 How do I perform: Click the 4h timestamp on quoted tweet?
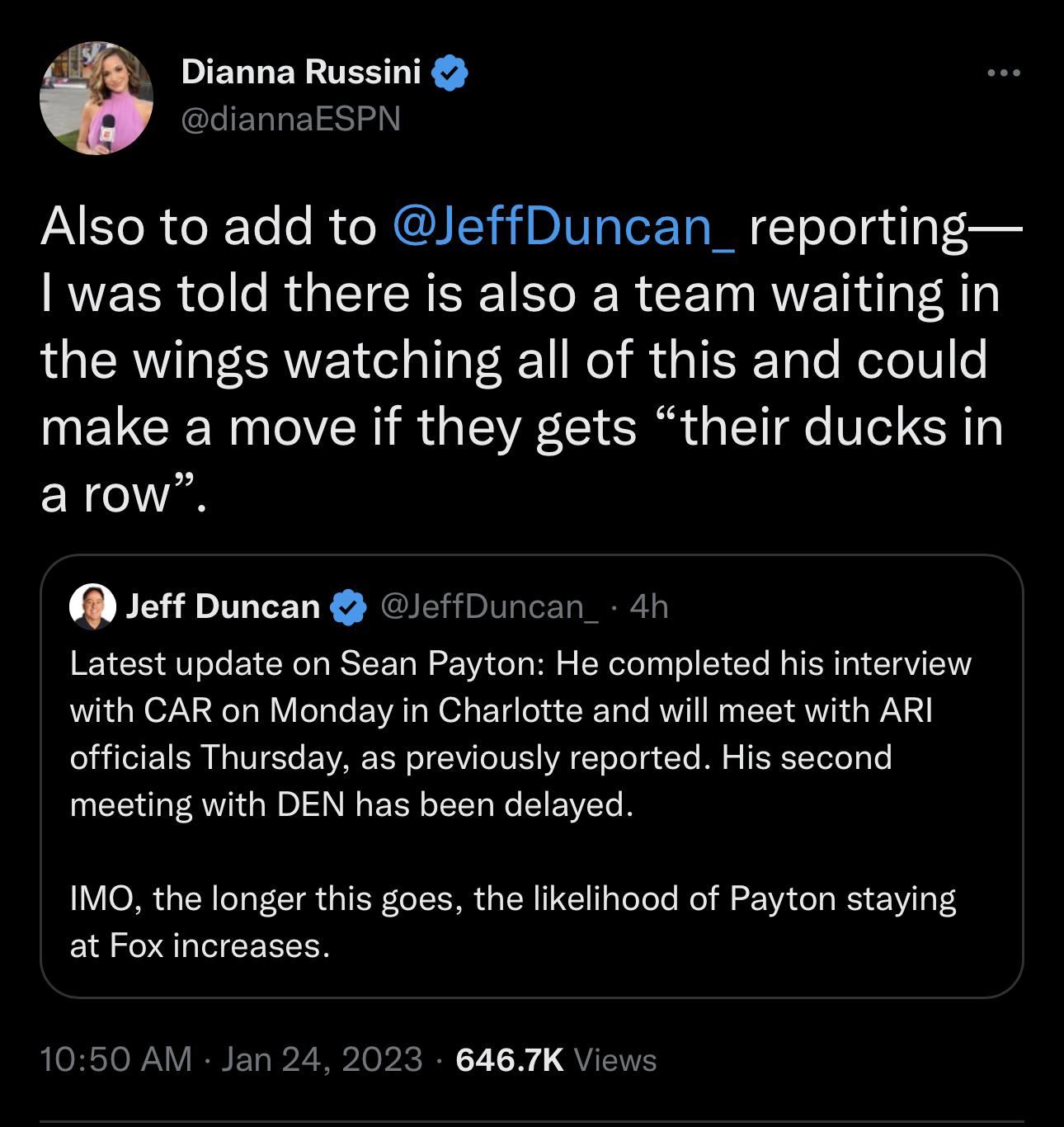(648, 607)
